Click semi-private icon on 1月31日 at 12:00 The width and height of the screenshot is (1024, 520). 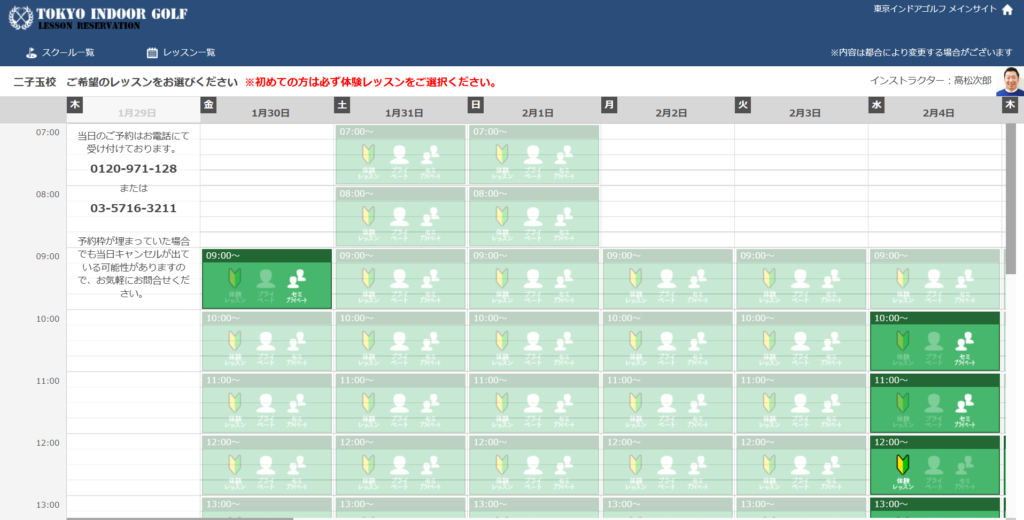[x=430, y=470]
